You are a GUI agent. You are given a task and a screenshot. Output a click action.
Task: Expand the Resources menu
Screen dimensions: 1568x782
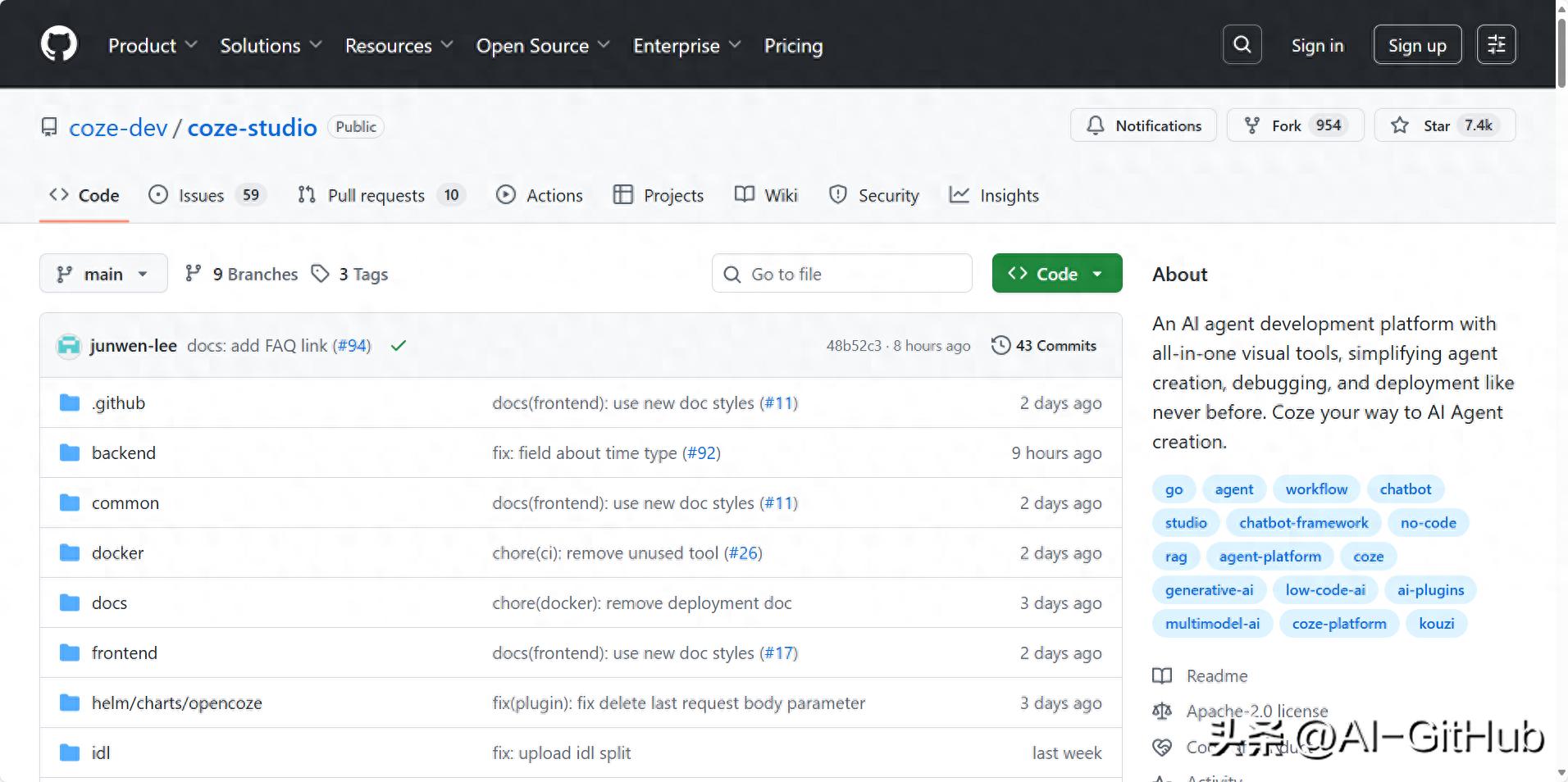point(399,45)
